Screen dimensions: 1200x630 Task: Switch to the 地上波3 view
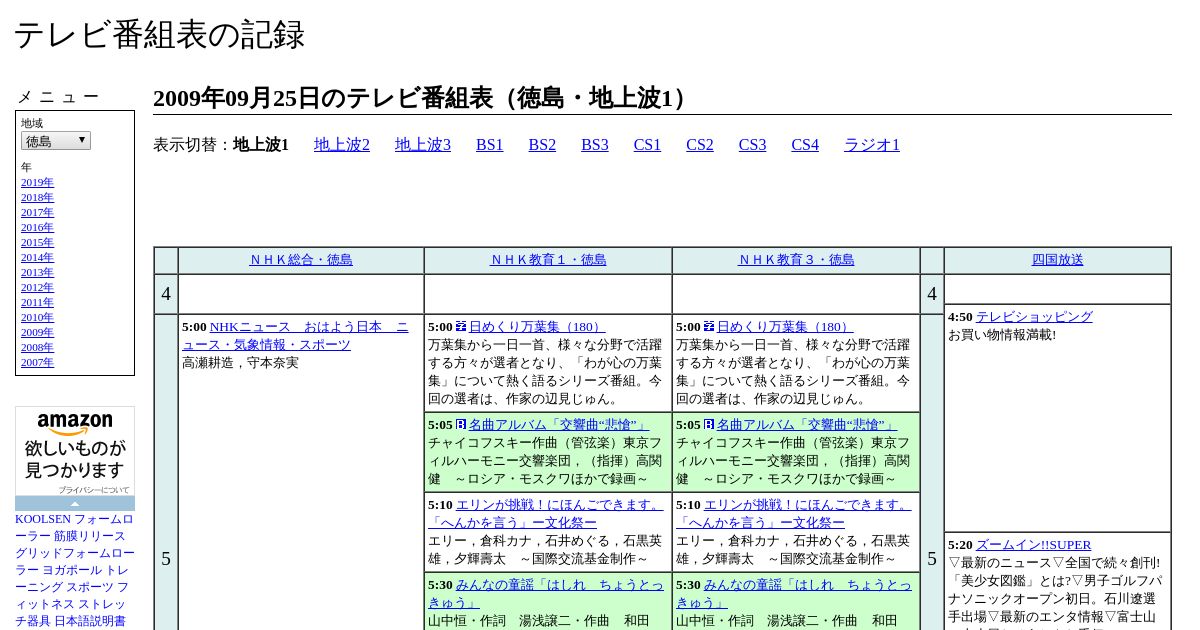pos(423,145)
